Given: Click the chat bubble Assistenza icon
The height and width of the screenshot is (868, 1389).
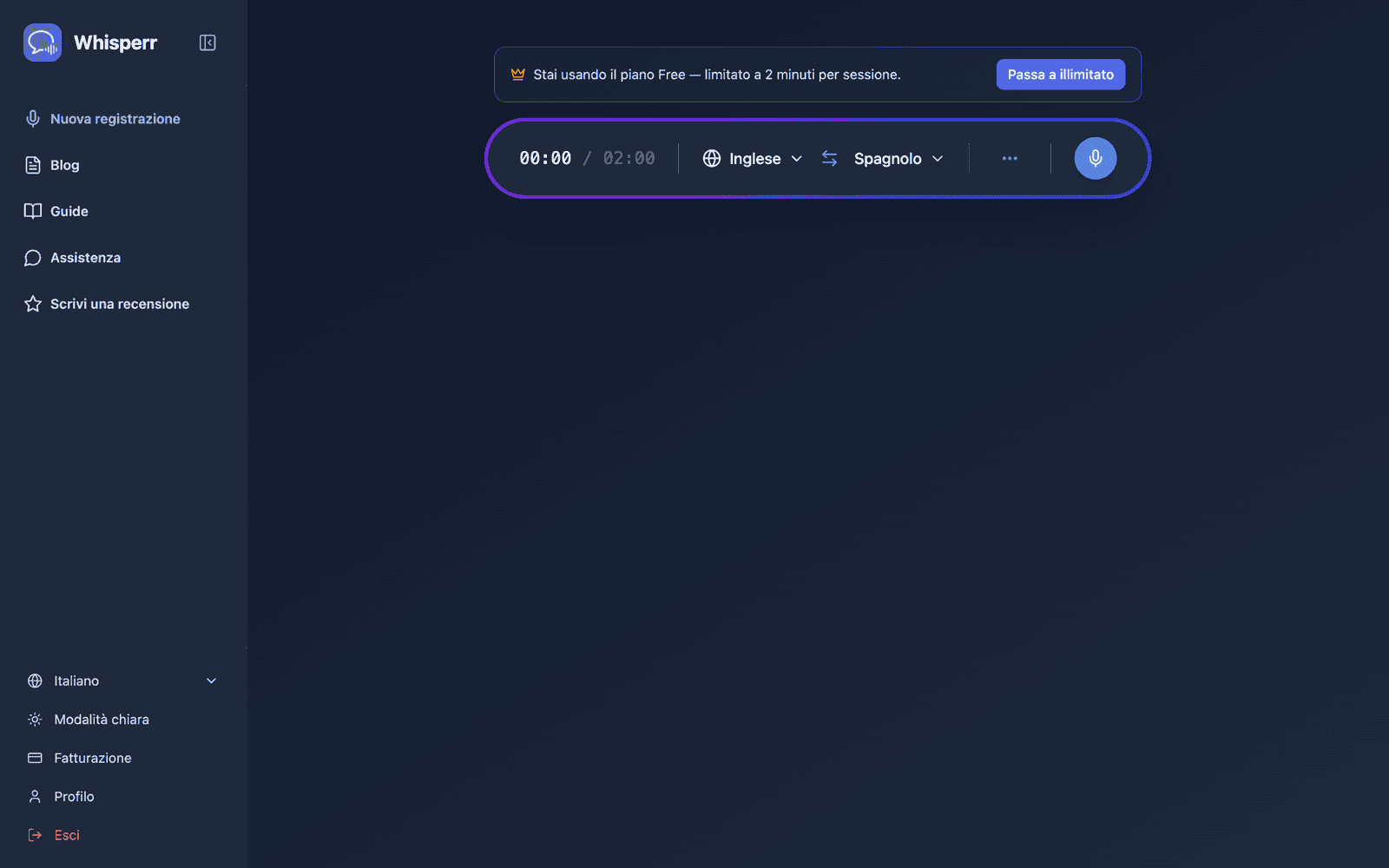Looking at the screenshot, I should click(x=33, y=258).
